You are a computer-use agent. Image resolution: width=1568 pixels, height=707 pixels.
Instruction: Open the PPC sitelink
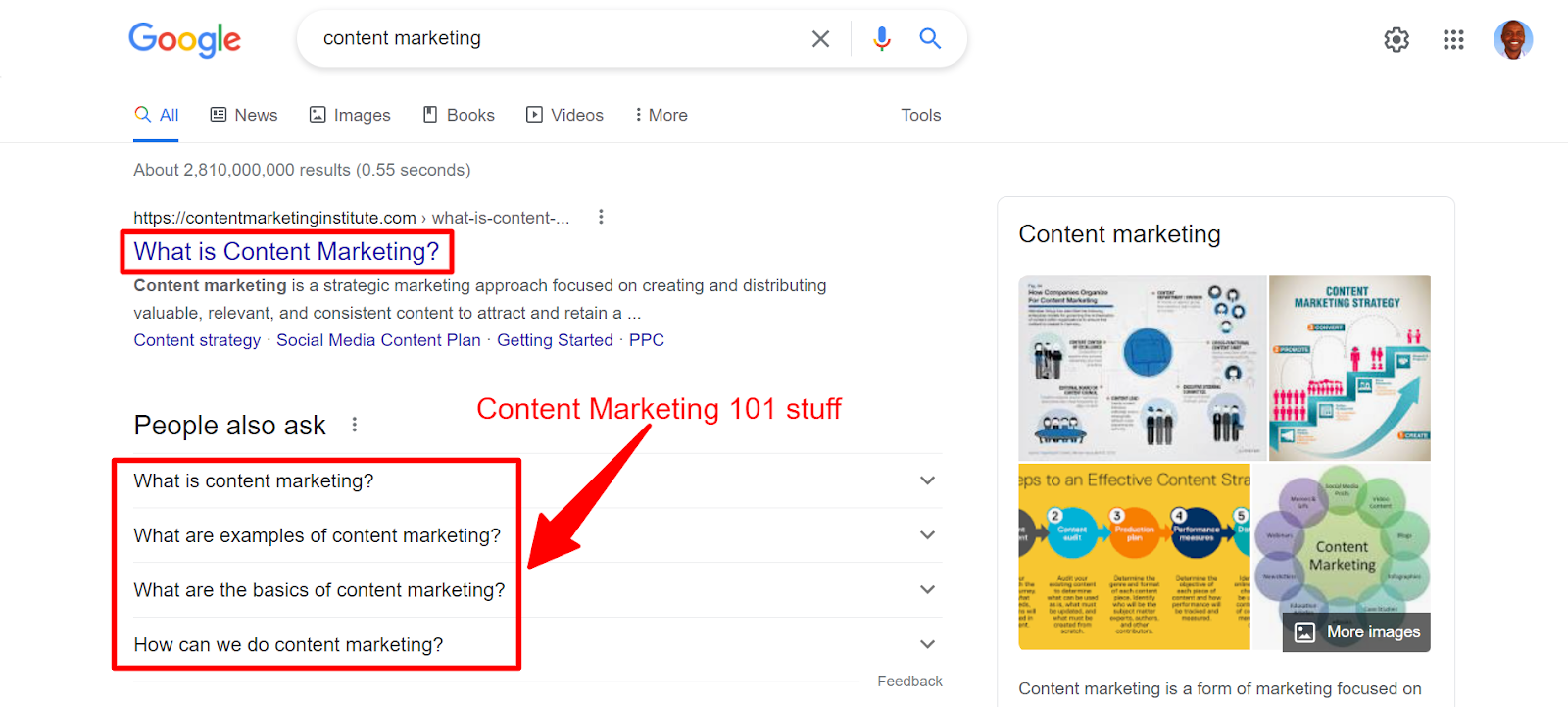point(647,340)
